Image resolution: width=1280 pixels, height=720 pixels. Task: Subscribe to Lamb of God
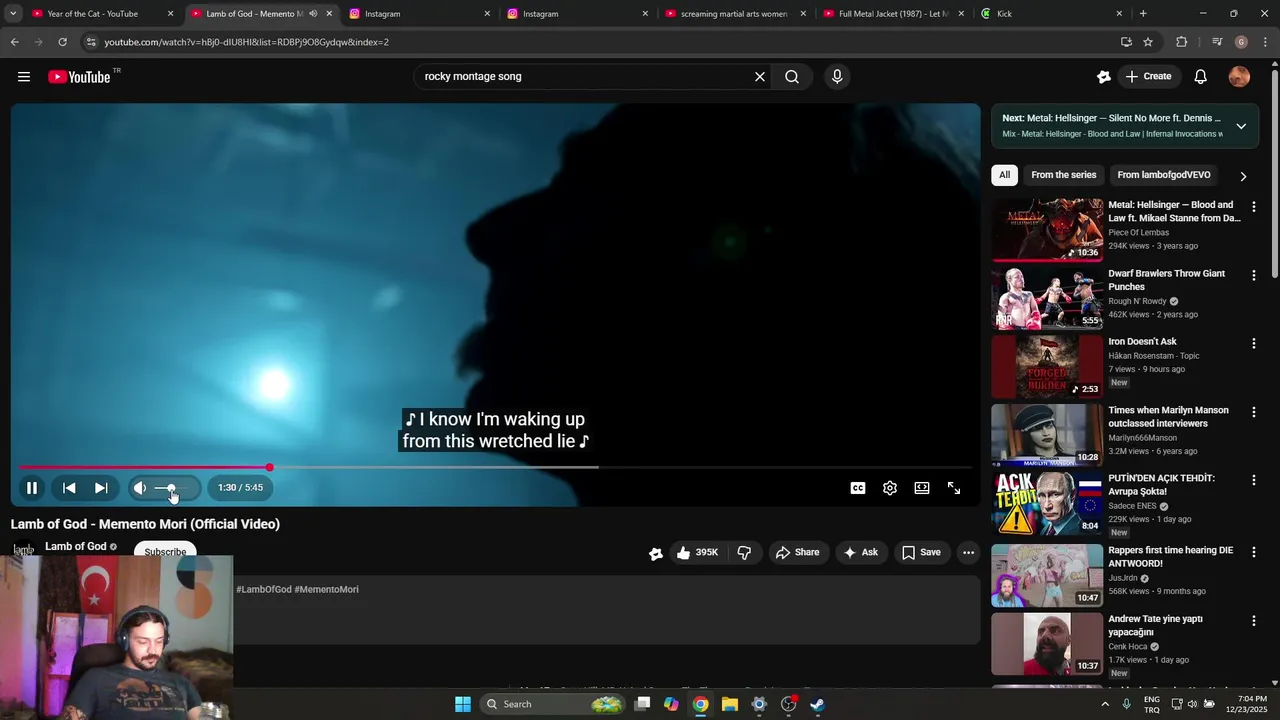pos(165,552)
